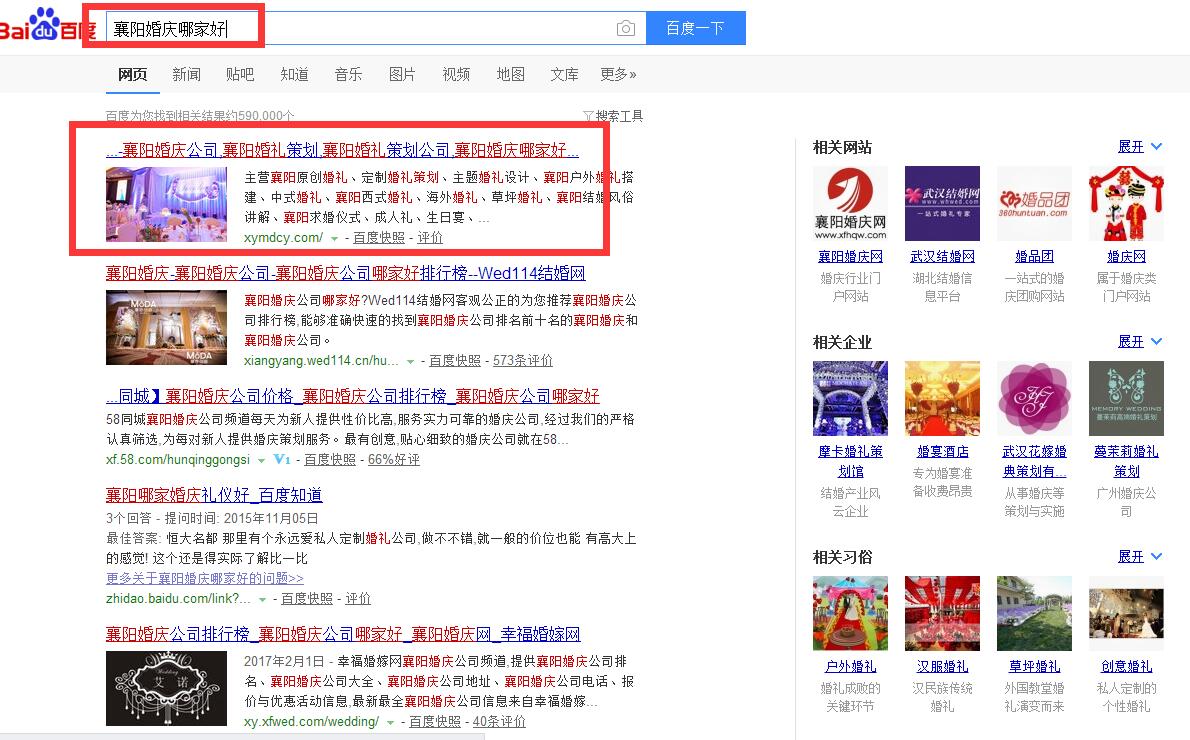Open 襄阳哪家婚庆礼仪好_百度知道 result
Image resolution: width=1190 pixels, height=740 pixels.
(214, 495)
